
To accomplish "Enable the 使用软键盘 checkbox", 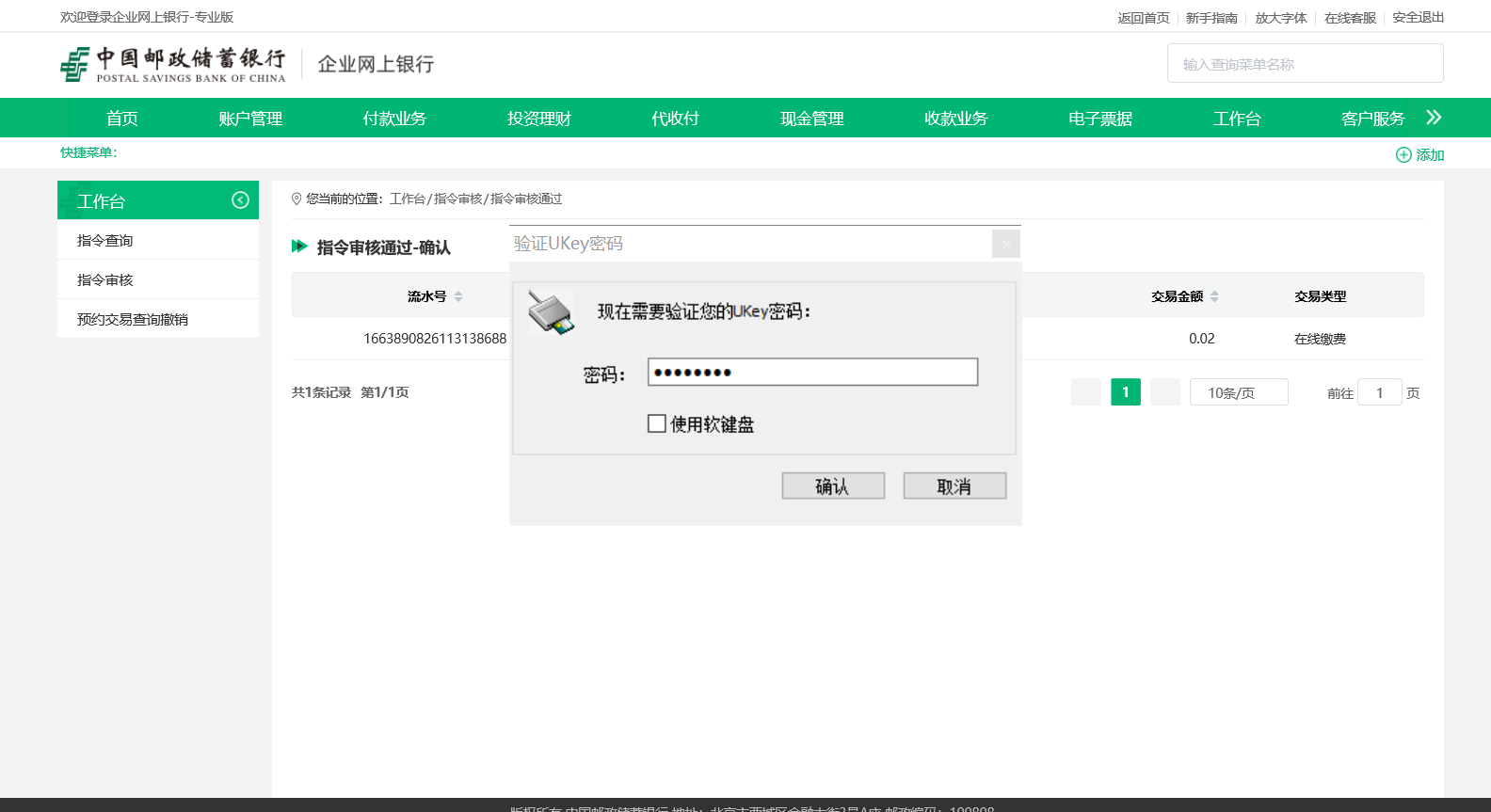I will point(657,424).
